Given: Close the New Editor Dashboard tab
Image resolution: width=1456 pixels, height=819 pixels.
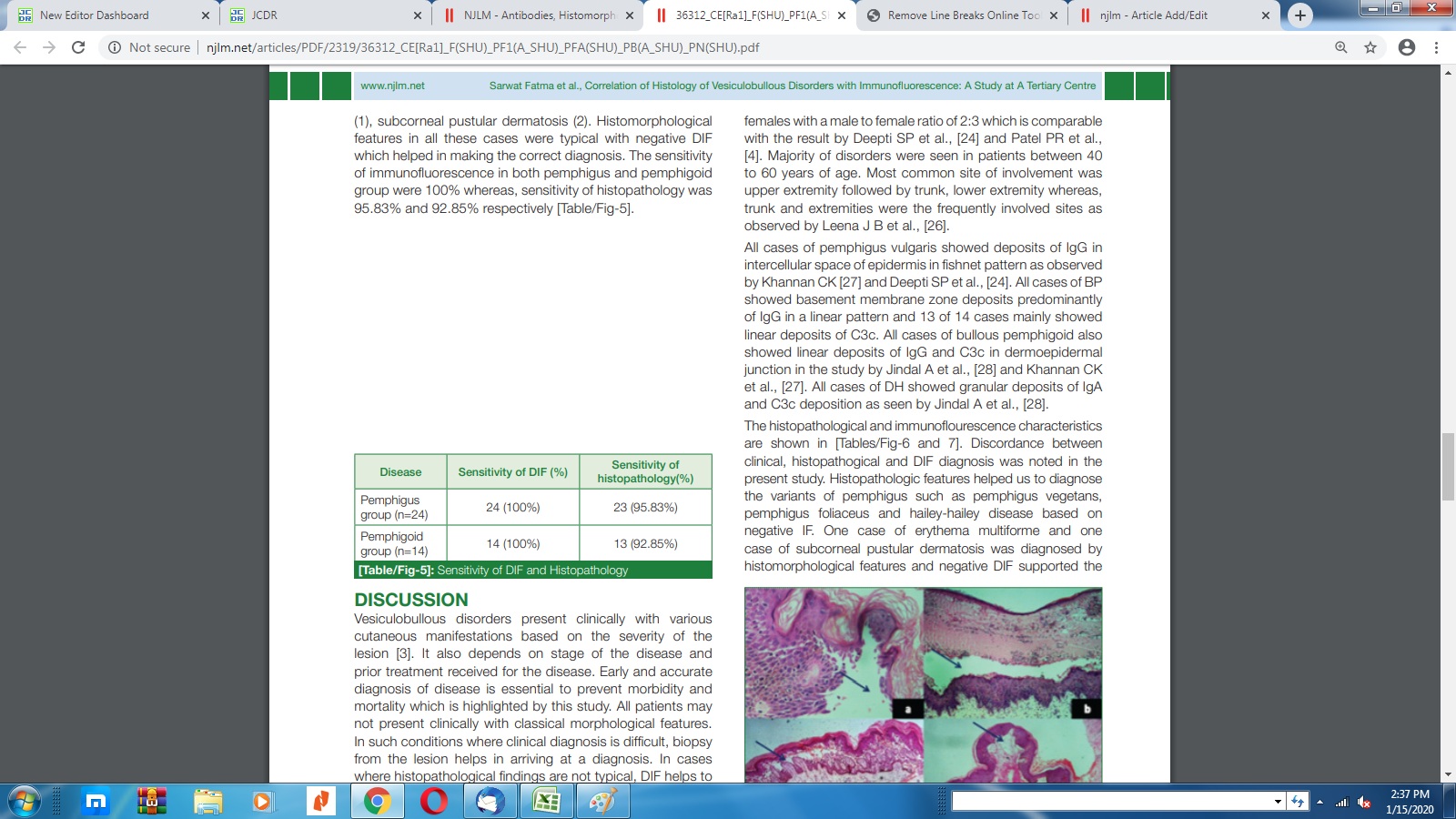Looking at the screenshot, I should 206,15.
